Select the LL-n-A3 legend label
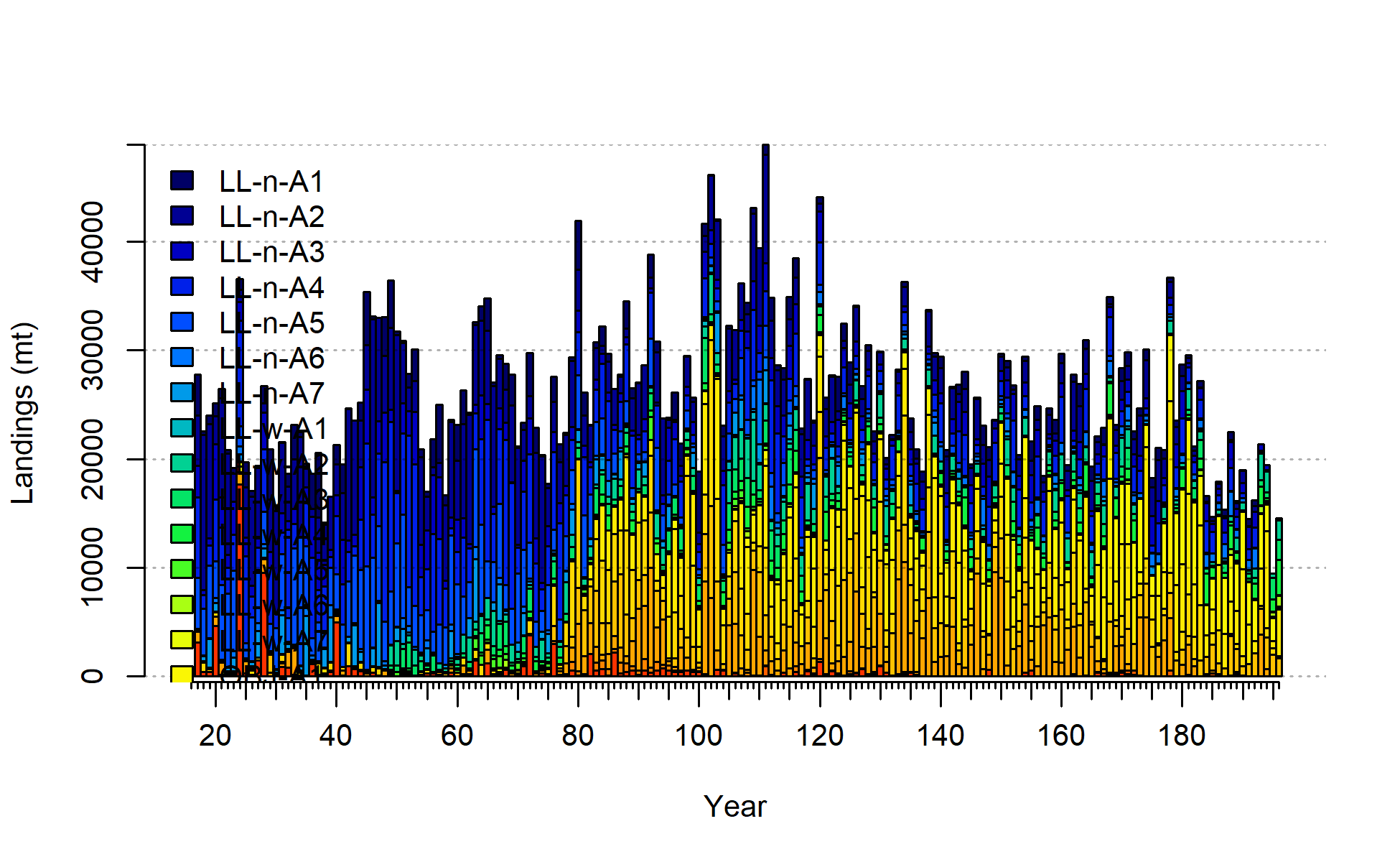 point(271,252)
